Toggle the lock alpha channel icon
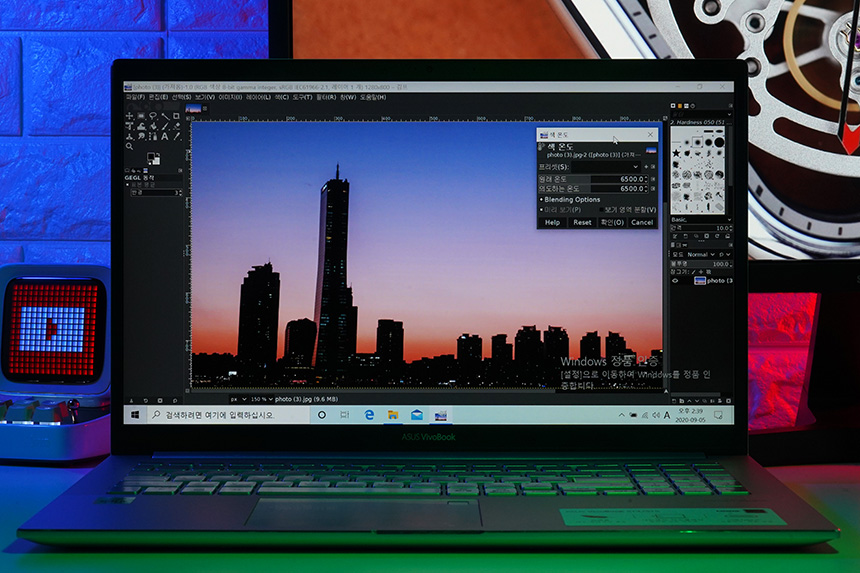 [709, 272]
